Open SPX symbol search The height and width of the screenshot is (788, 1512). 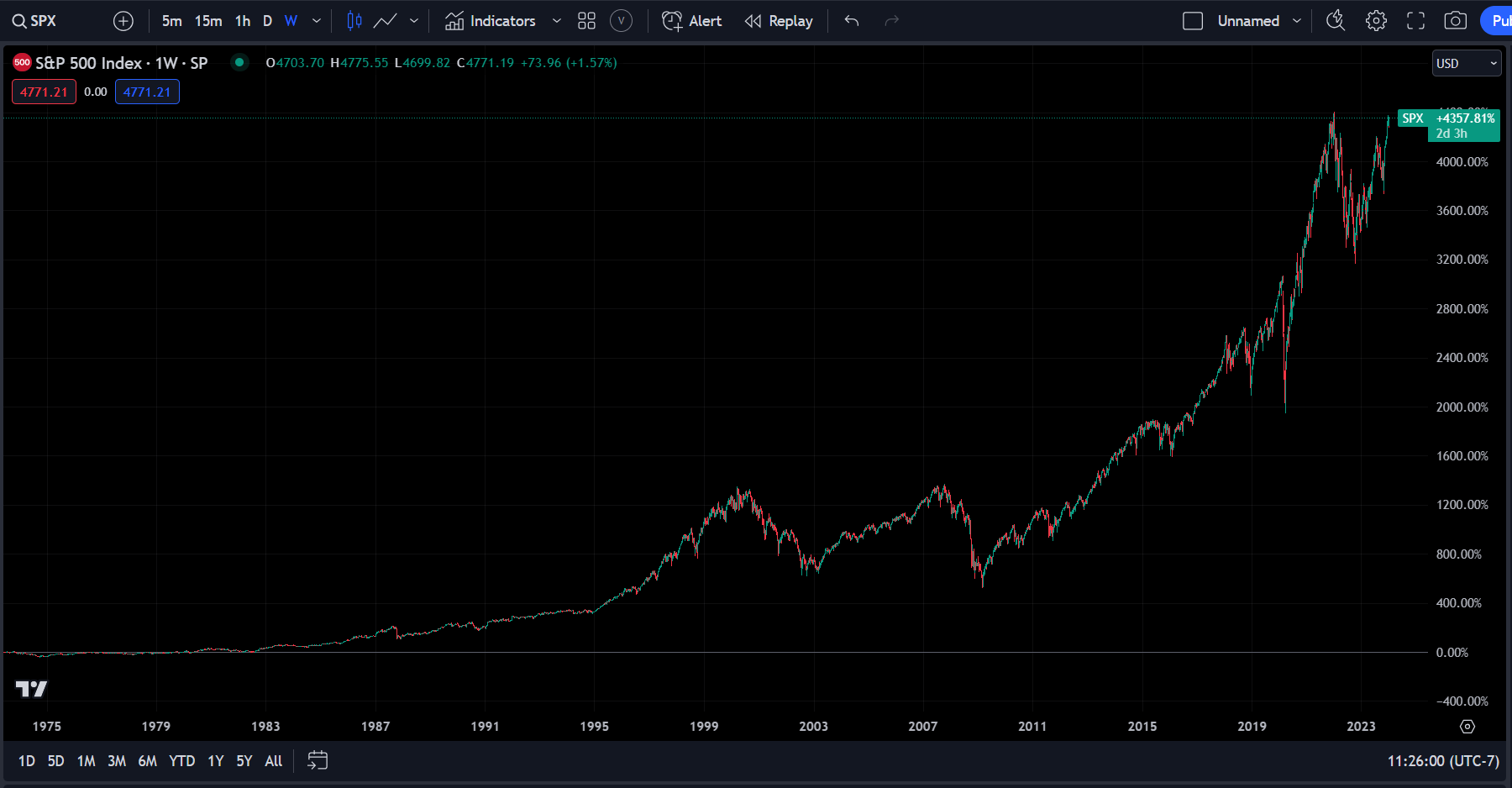pos(34,21)
